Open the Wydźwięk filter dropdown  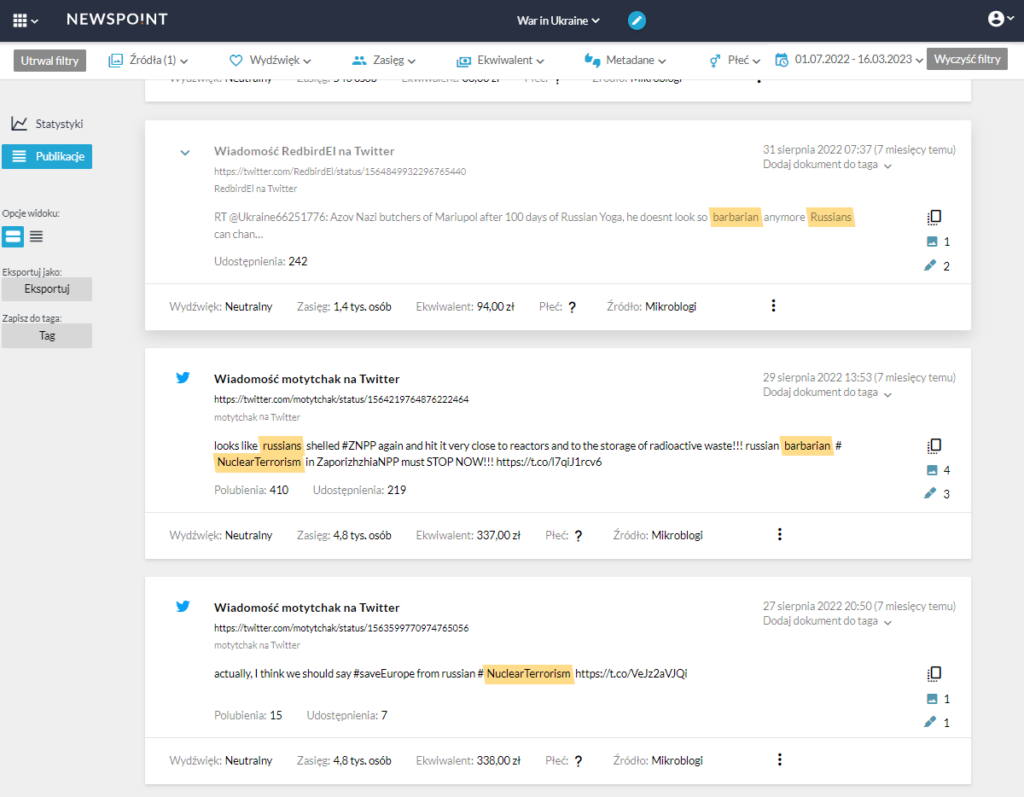pyautogui.click(x=270, y=60)
